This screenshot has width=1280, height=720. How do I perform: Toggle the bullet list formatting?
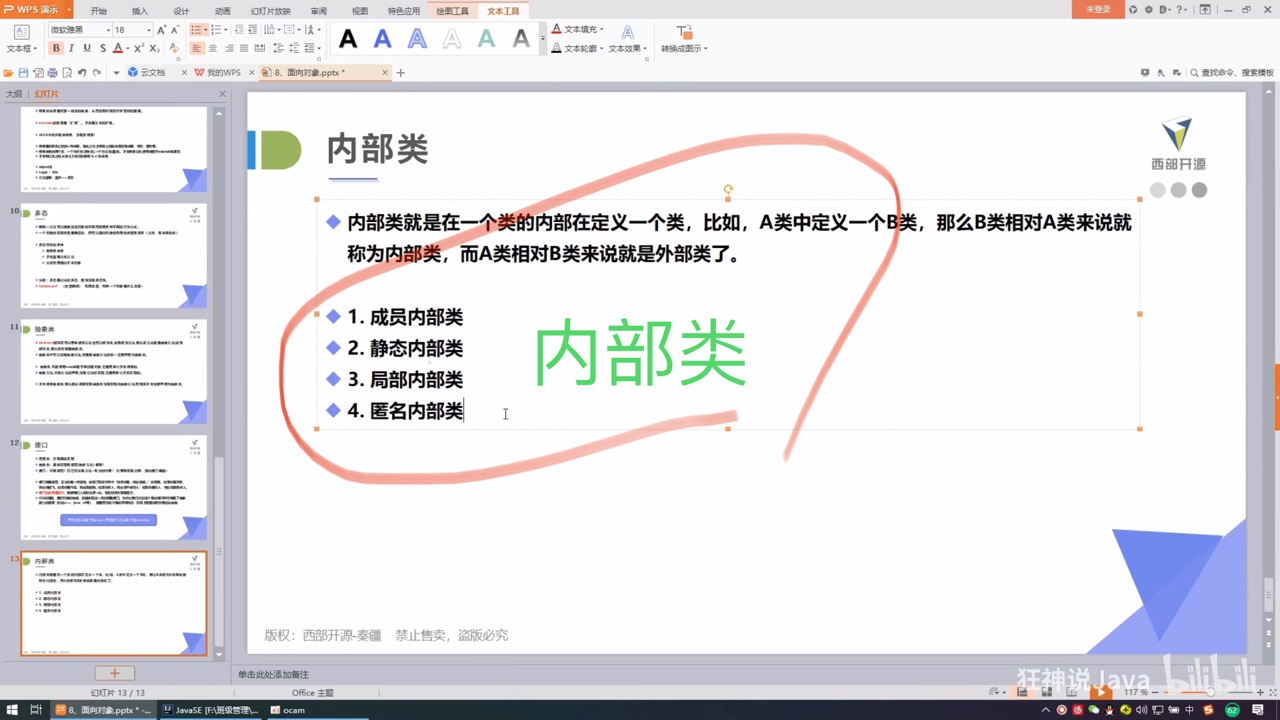[x=198, y=29]
